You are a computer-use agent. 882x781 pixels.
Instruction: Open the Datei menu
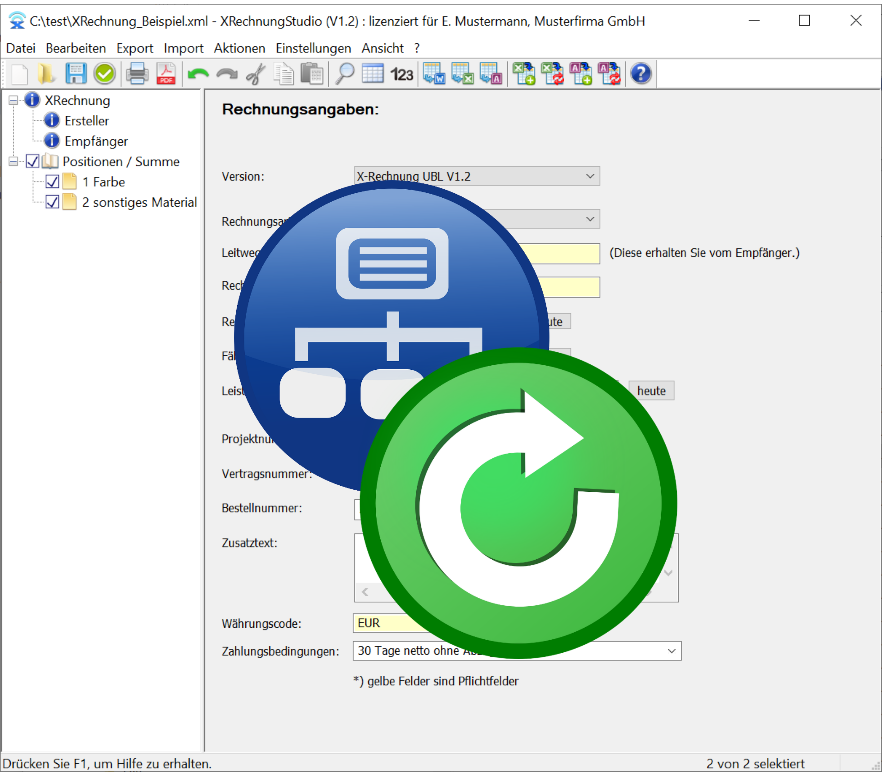click(21, 48)
